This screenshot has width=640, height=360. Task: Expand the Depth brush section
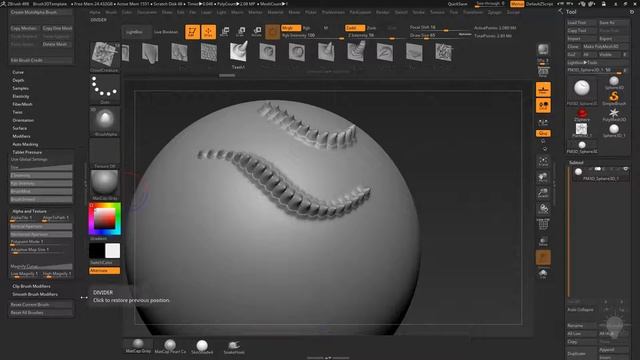coord(18,80)
